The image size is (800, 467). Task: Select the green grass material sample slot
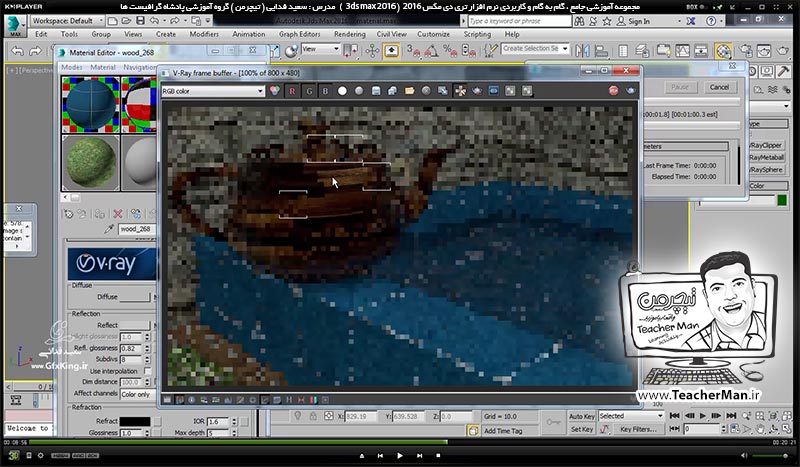(90, 162)
